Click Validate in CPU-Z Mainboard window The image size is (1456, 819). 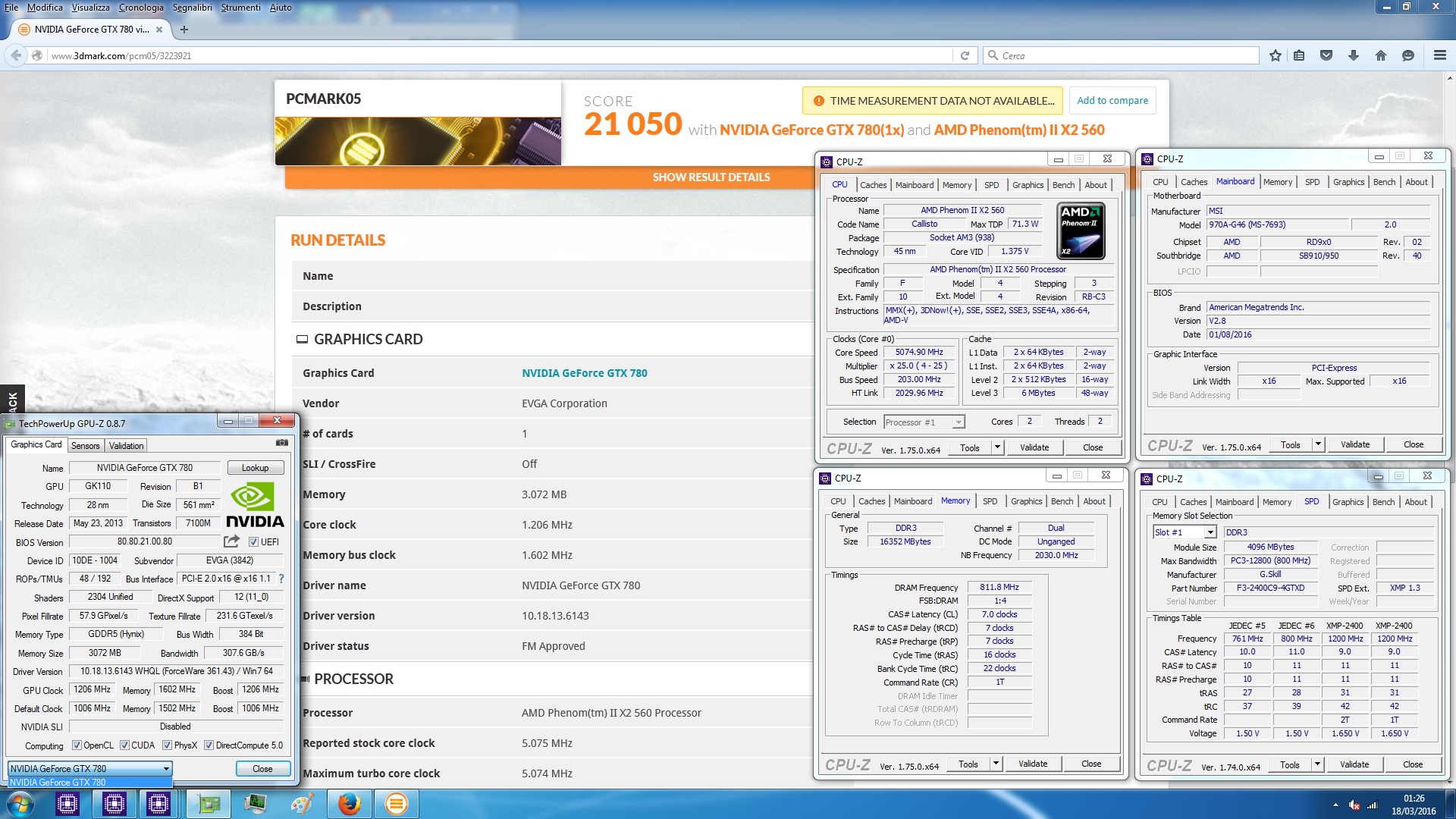[1355, 444]
